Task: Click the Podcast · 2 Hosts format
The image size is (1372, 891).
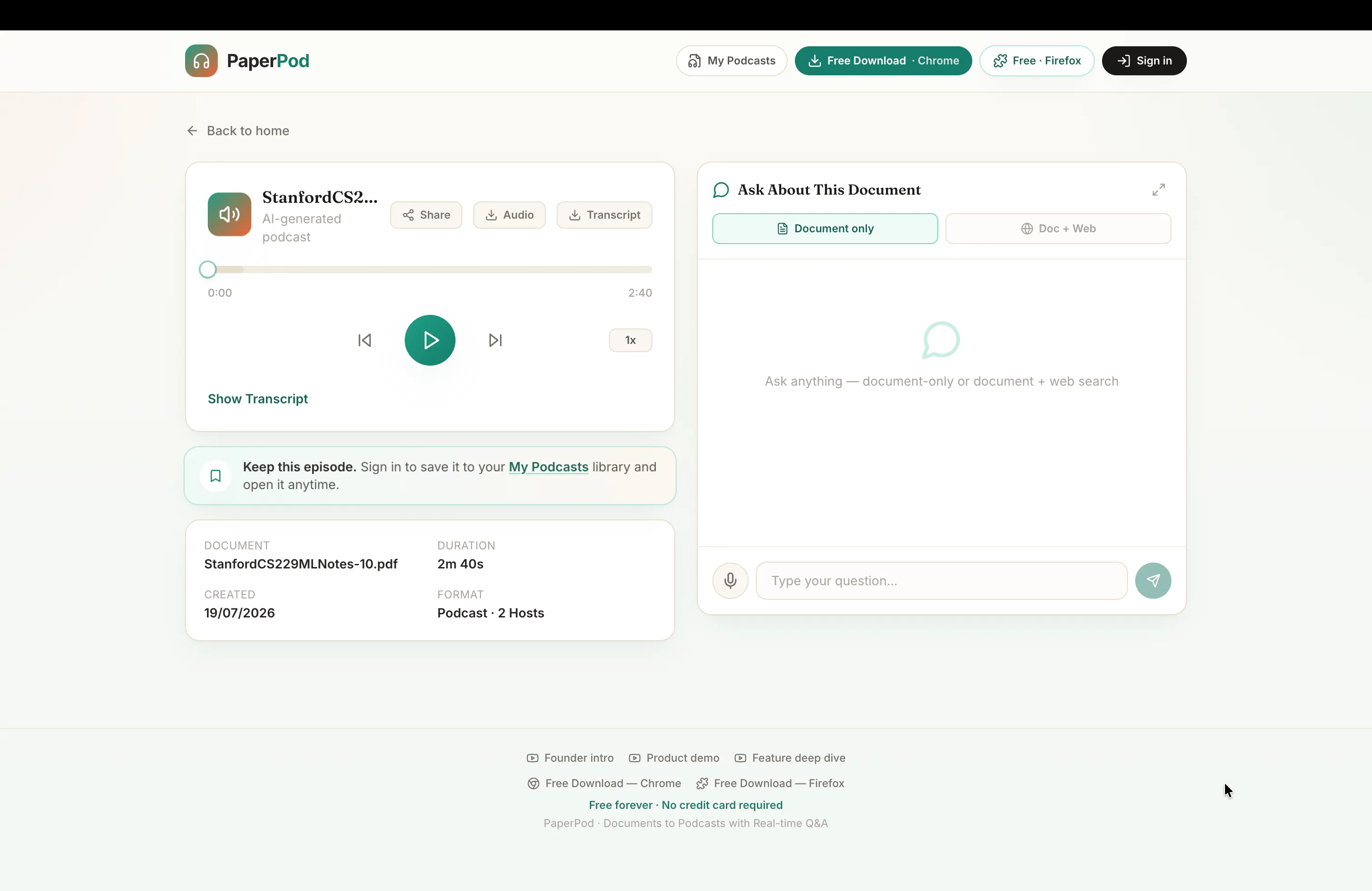Action: [490, 612]
